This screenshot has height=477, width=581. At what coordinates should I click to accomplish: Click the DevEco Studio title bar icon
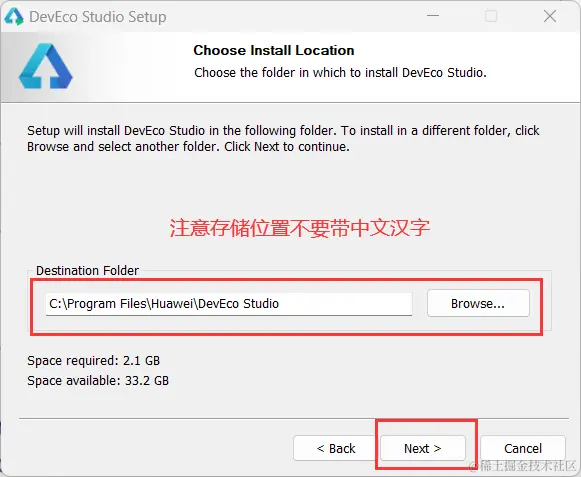pyautogui.click(x=14, y=17)
